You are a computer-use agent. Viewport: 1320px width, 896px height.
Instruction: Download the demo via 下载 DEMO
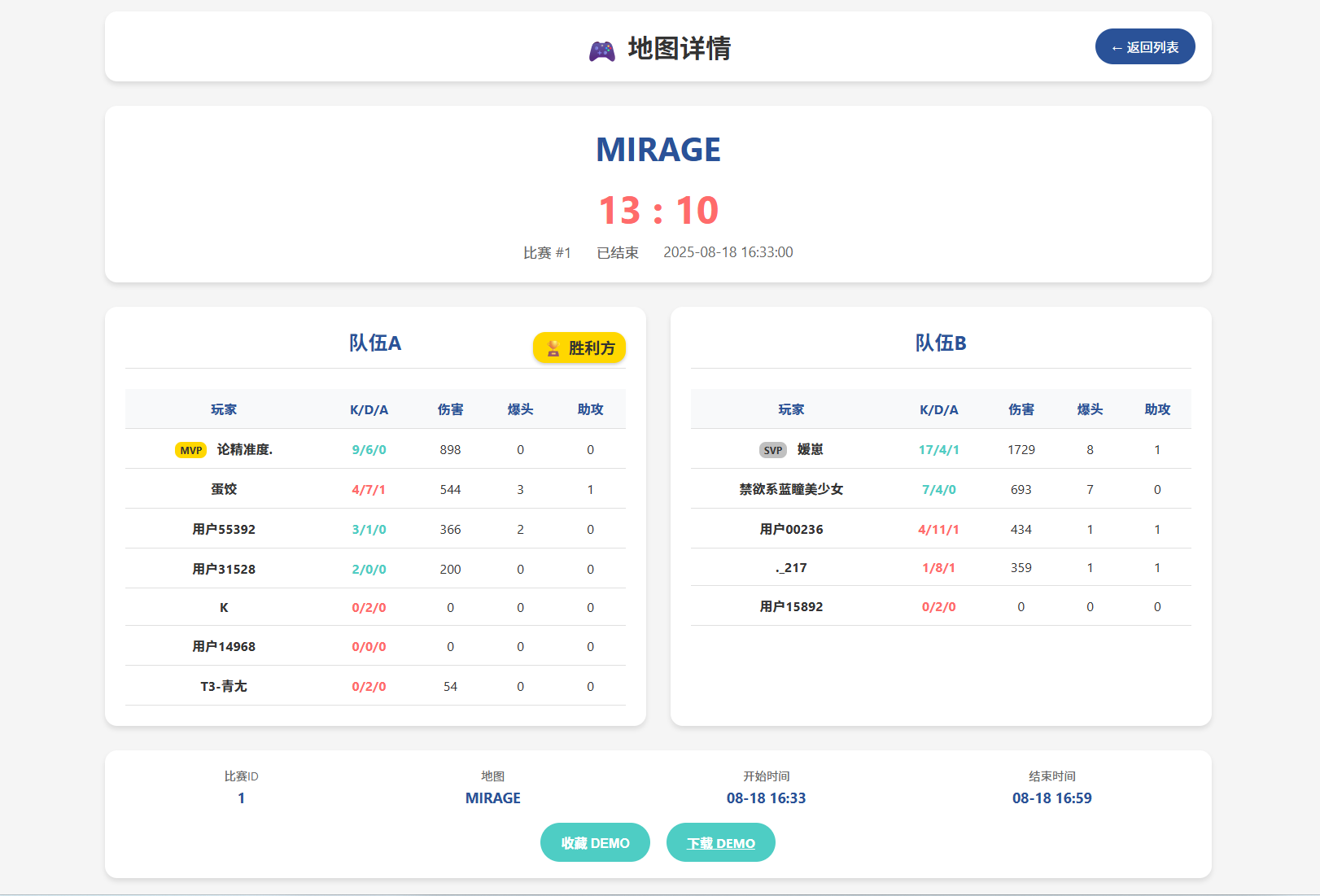click(x=721, y=842)
